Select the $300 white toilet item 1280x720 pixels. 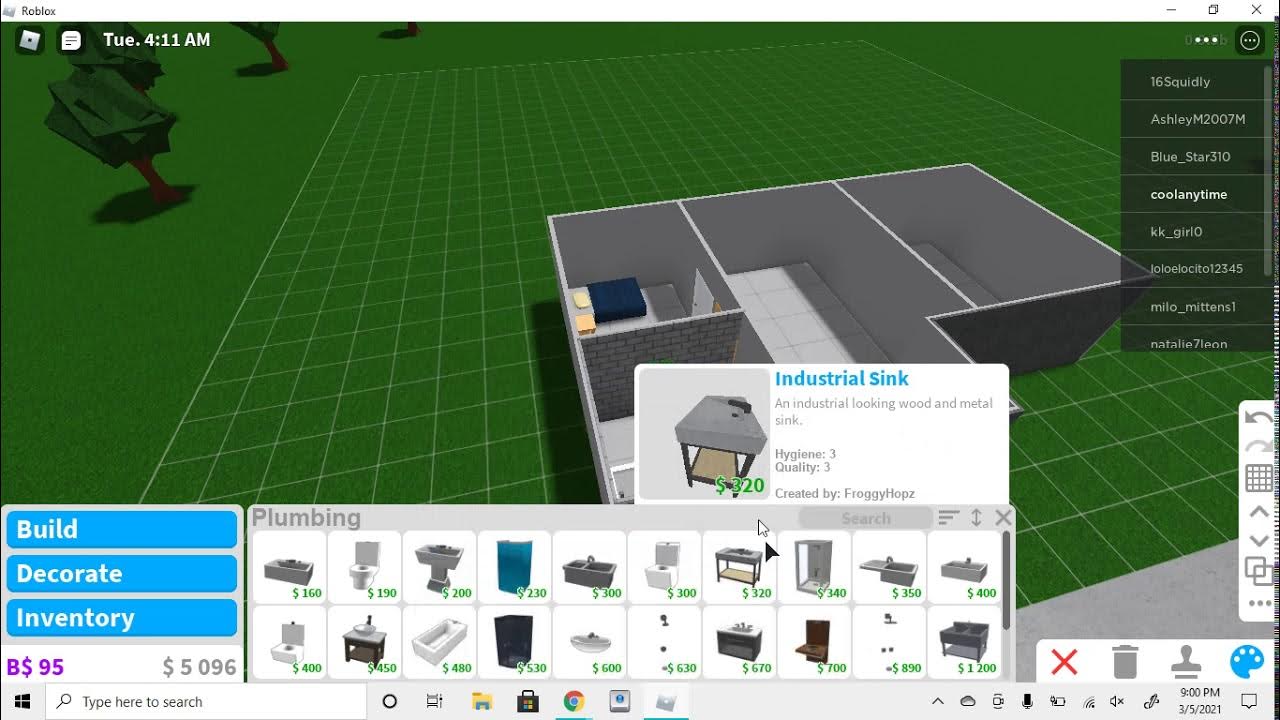[x=664, y=567]
